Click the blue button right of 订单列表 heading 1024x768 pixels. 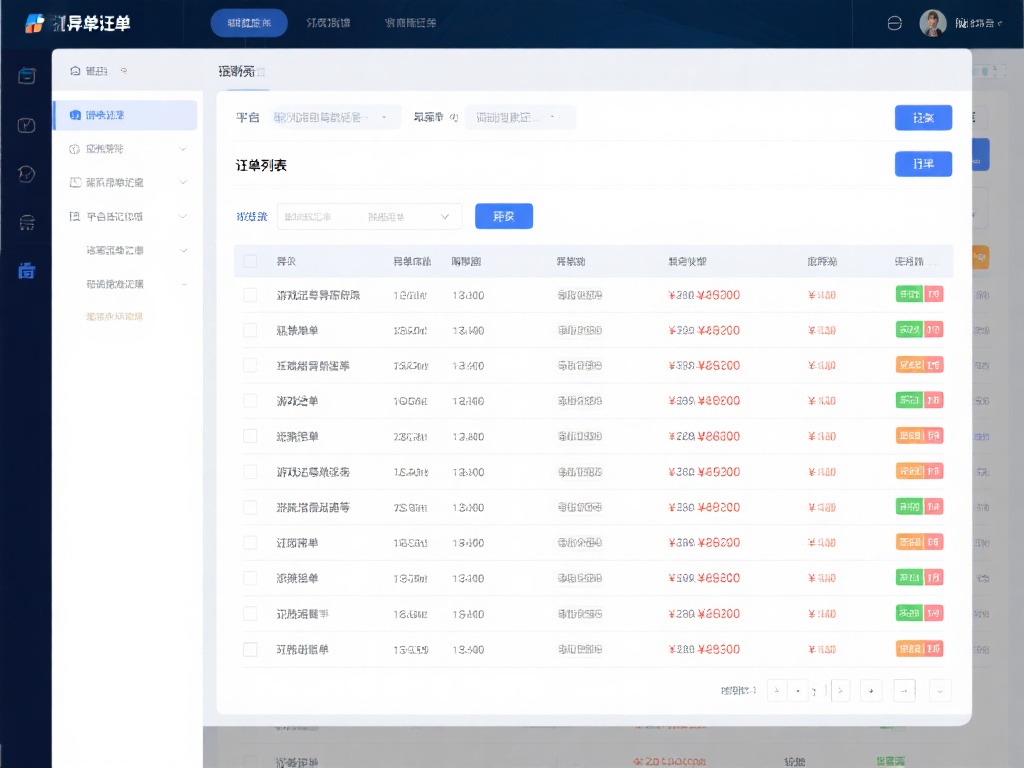pos(922,164)
